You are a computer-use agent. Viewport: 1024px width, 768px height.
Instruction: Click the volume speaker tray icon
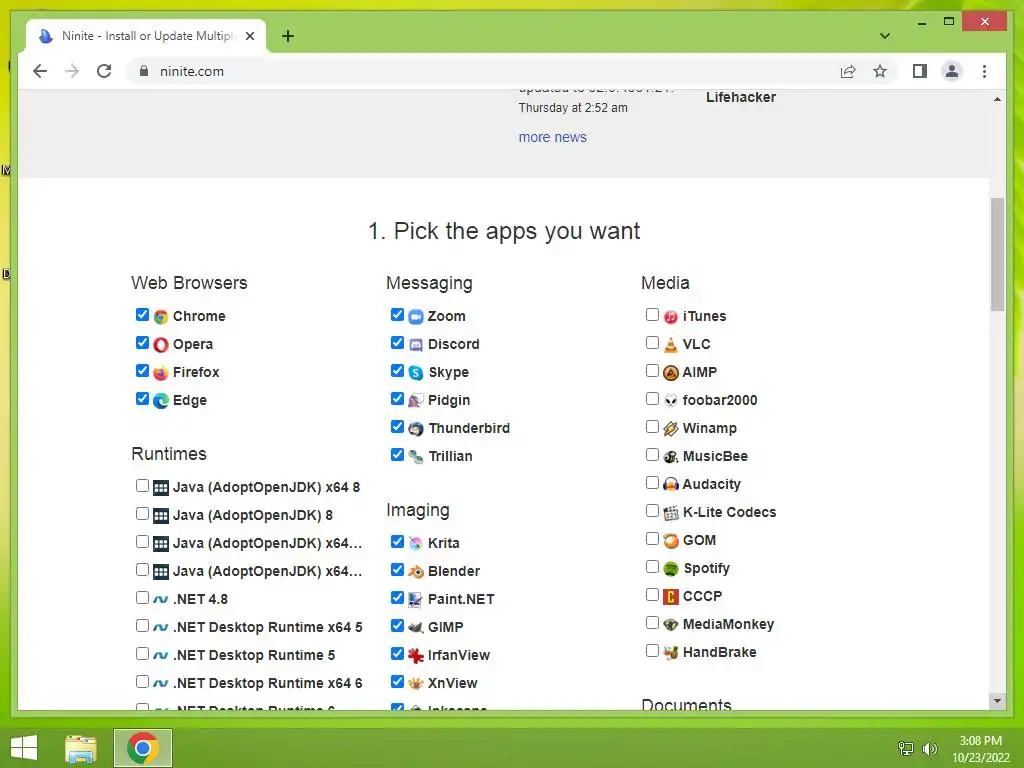coord(929,749)
